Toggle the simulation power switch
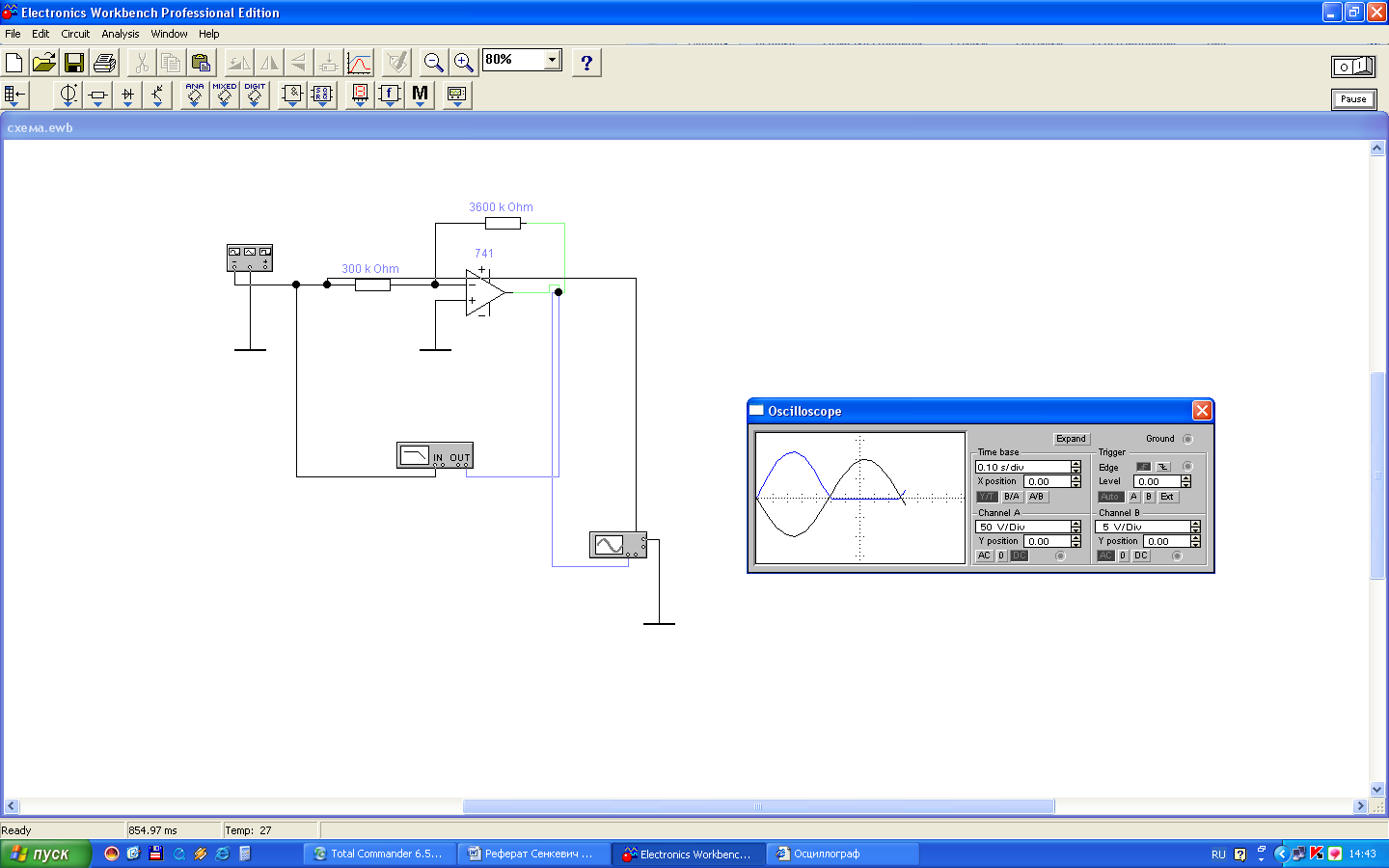1389x868 pixels. pyautogui.click(x=1353, y=67)
